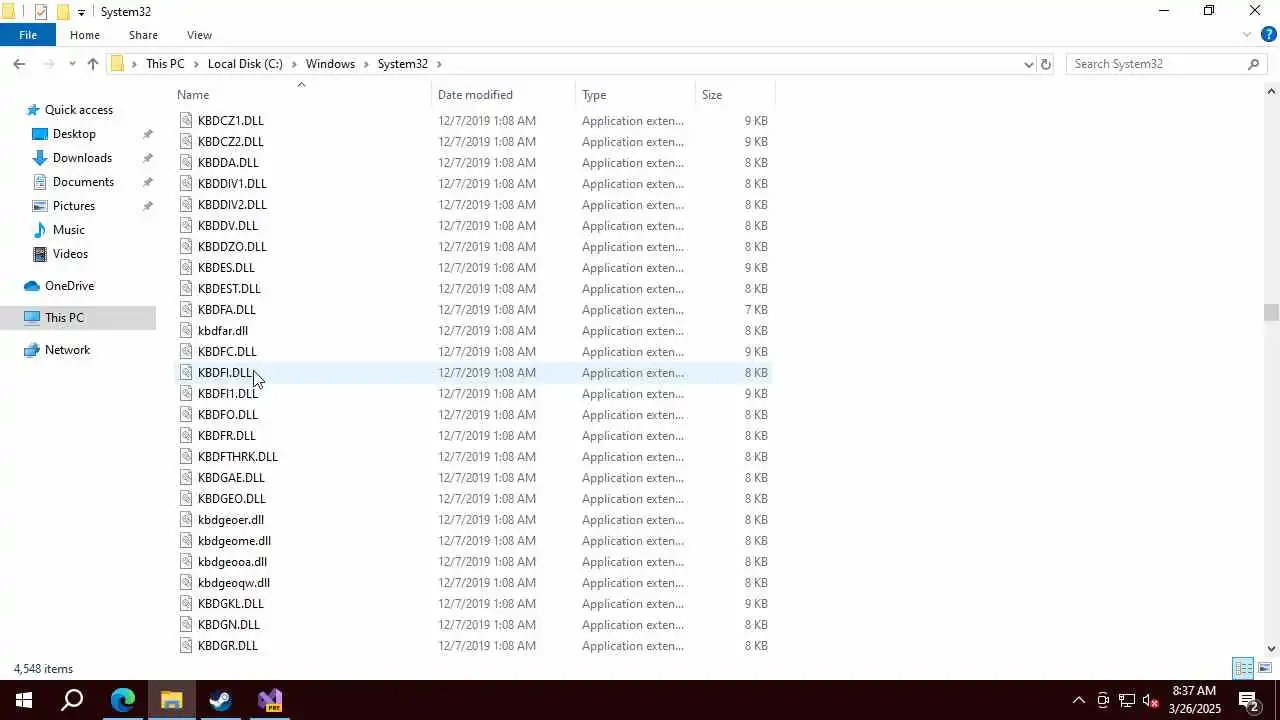The height and width of the screenshot is (720, 1280).
Task: Open Documents in the navigation pane
Action: (x=83, y=182)
